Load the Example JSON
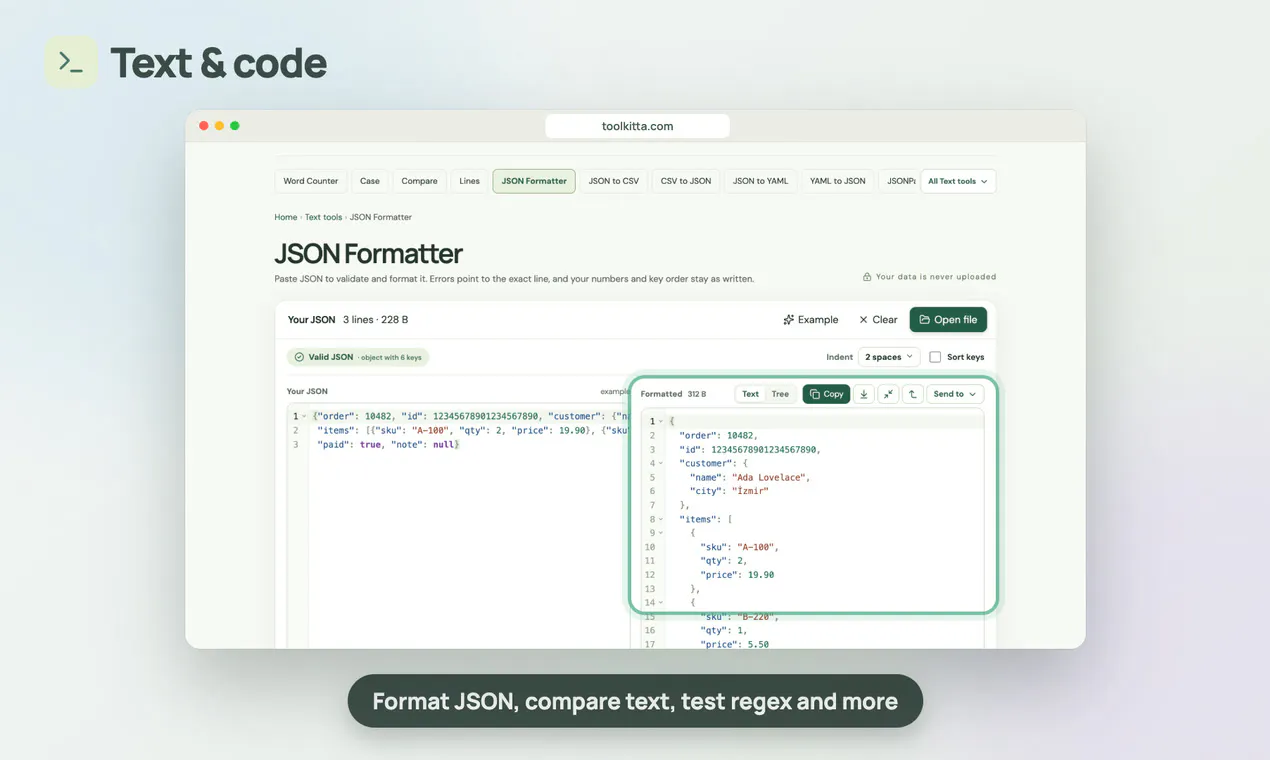The image size is (1270, 760). [x=811, y=320]
